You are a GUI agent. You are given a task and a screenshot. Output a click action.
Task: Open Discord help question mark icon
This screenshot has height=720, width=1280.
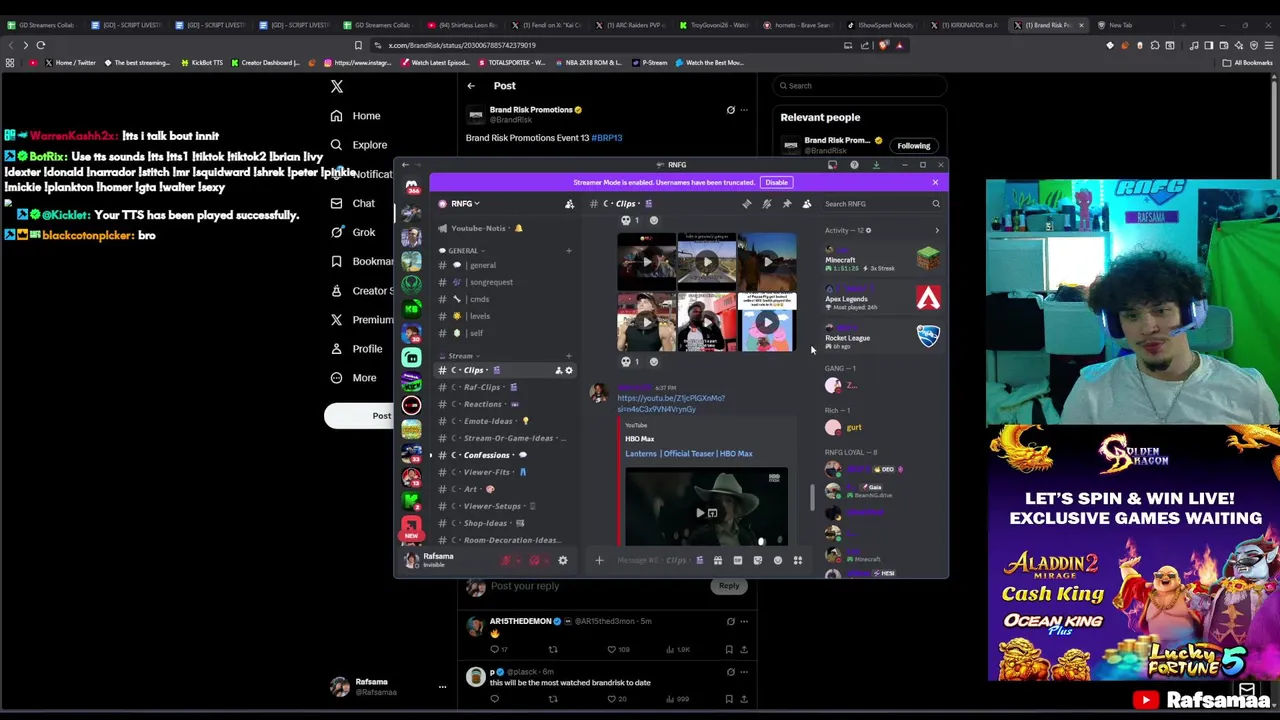[854, 165]
